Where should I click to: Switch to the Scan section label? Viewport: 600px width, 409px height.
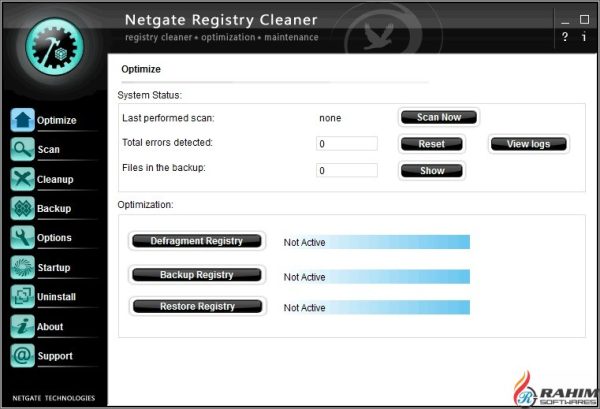coord(49,149)
